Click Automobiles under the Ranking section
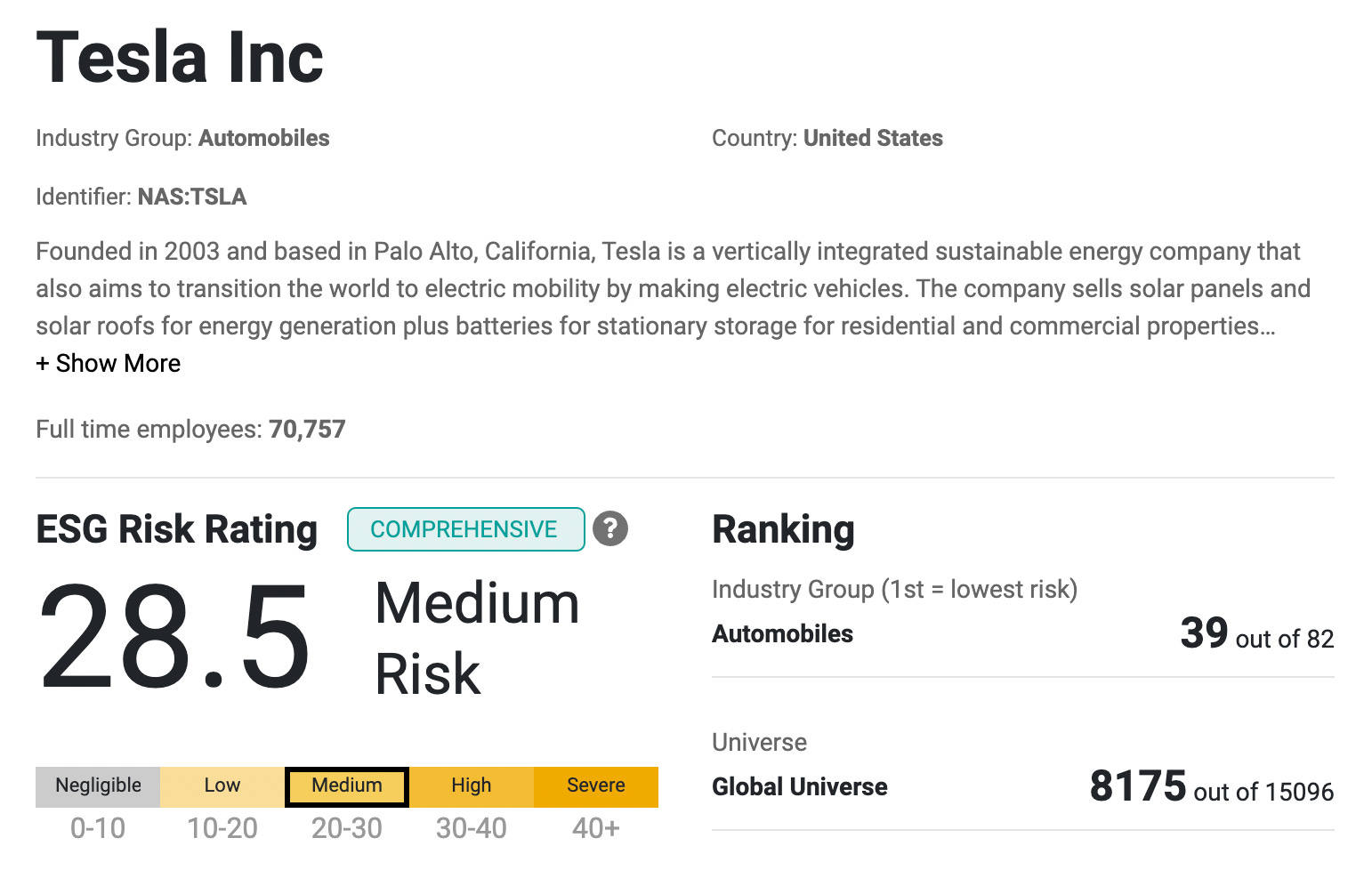1372x870 pixels. 782,633
